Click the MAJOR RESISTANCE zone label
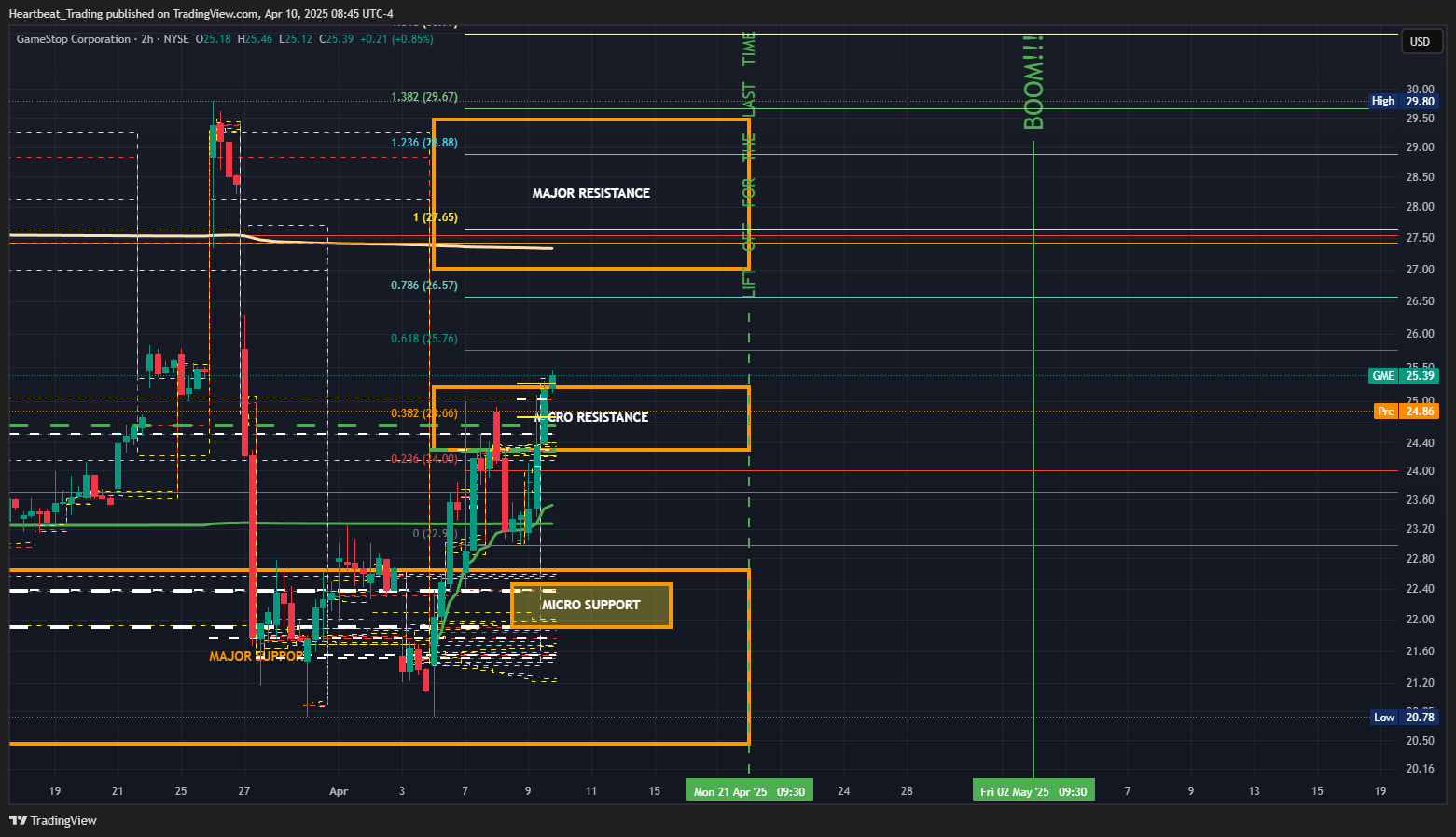 [591, 193]
